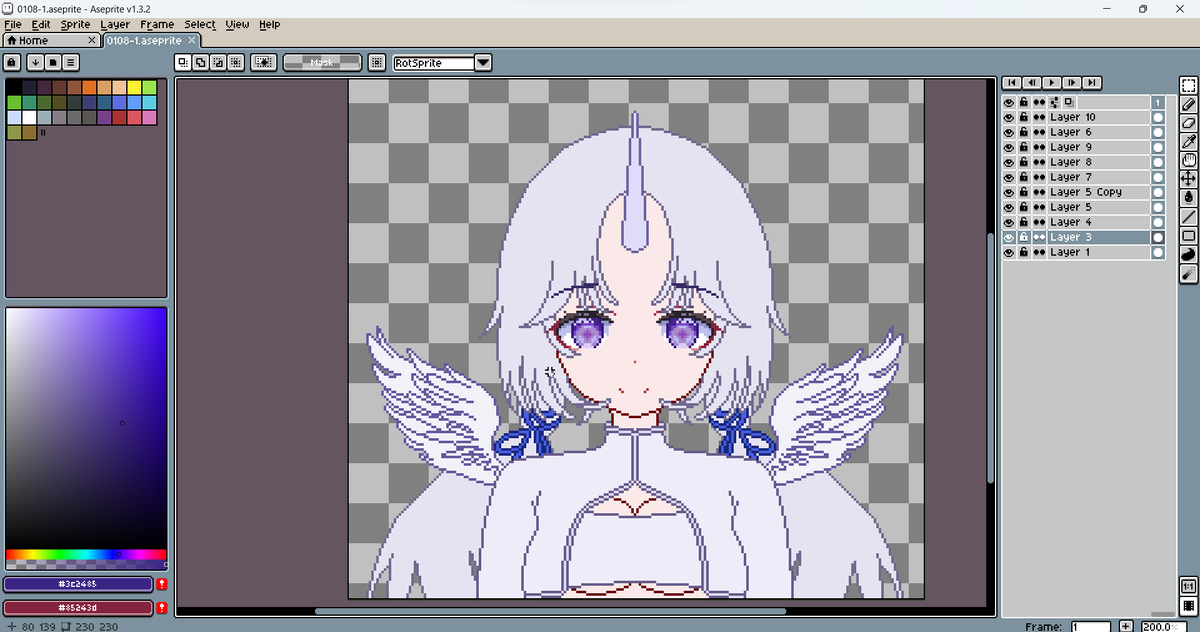1200x632 pixels.
Task: Click the rainbow hue slider
Action: [86, 554]
